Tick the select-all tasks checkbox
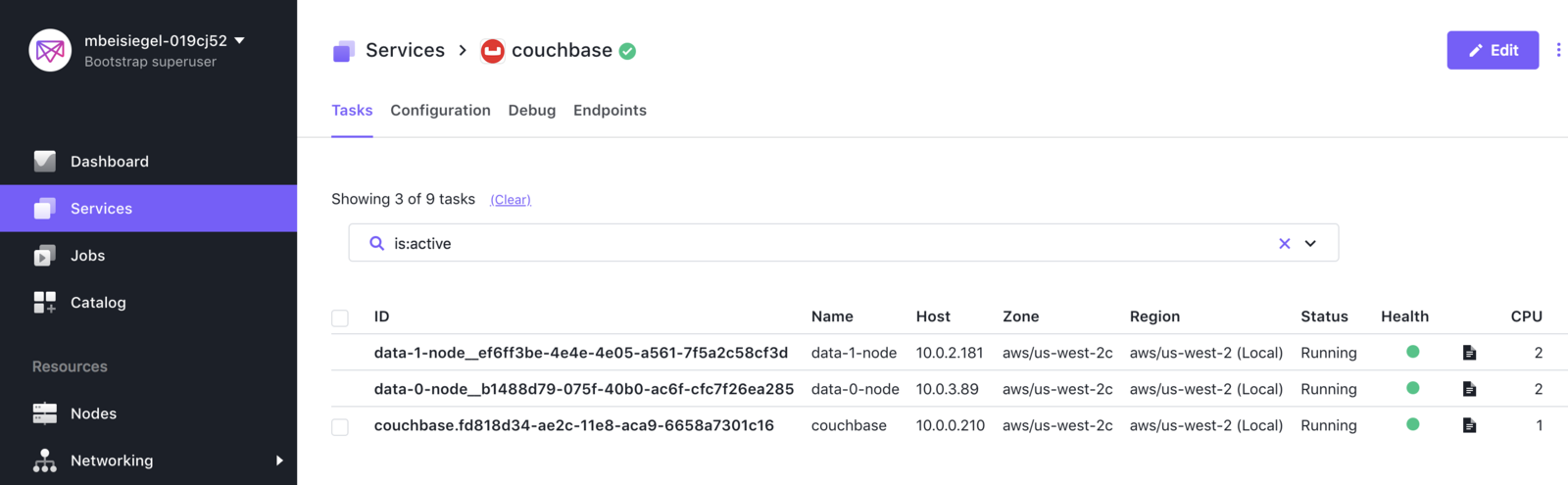The image size is (1568, 485). 340,317
